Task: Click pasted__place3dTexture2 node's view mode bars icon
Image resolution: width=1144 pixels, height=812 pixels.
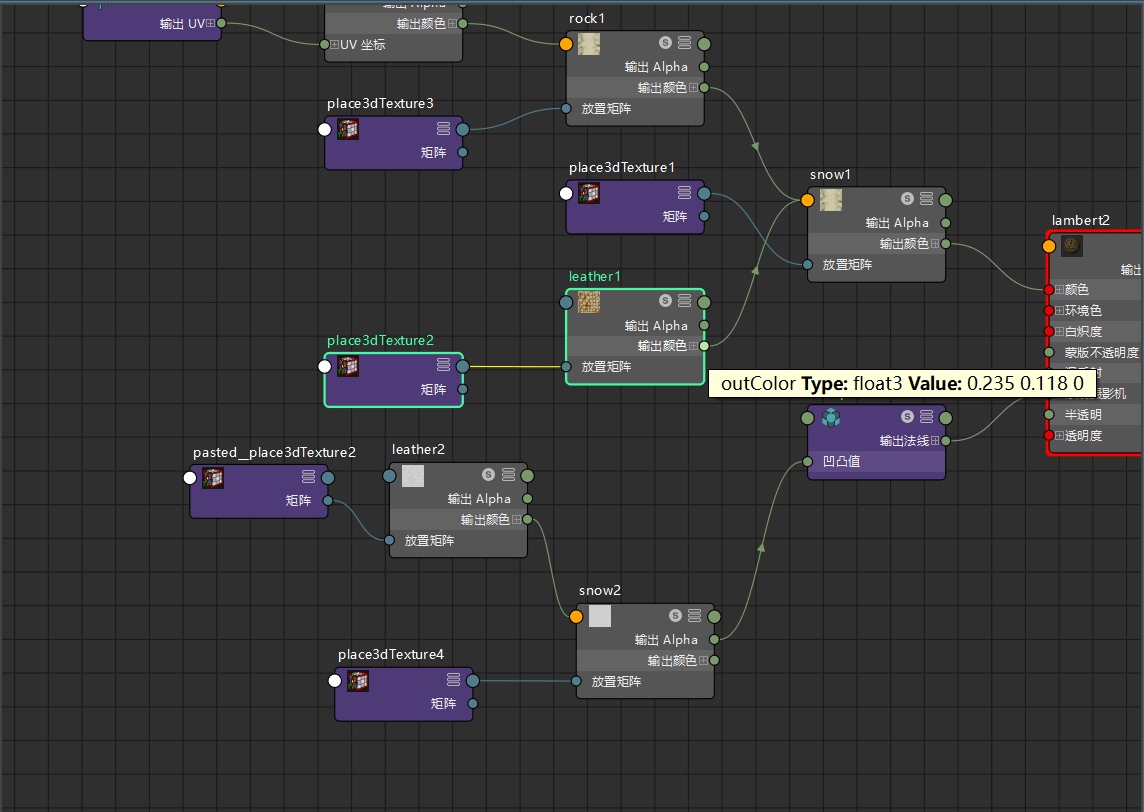Action: pos(309,476)
